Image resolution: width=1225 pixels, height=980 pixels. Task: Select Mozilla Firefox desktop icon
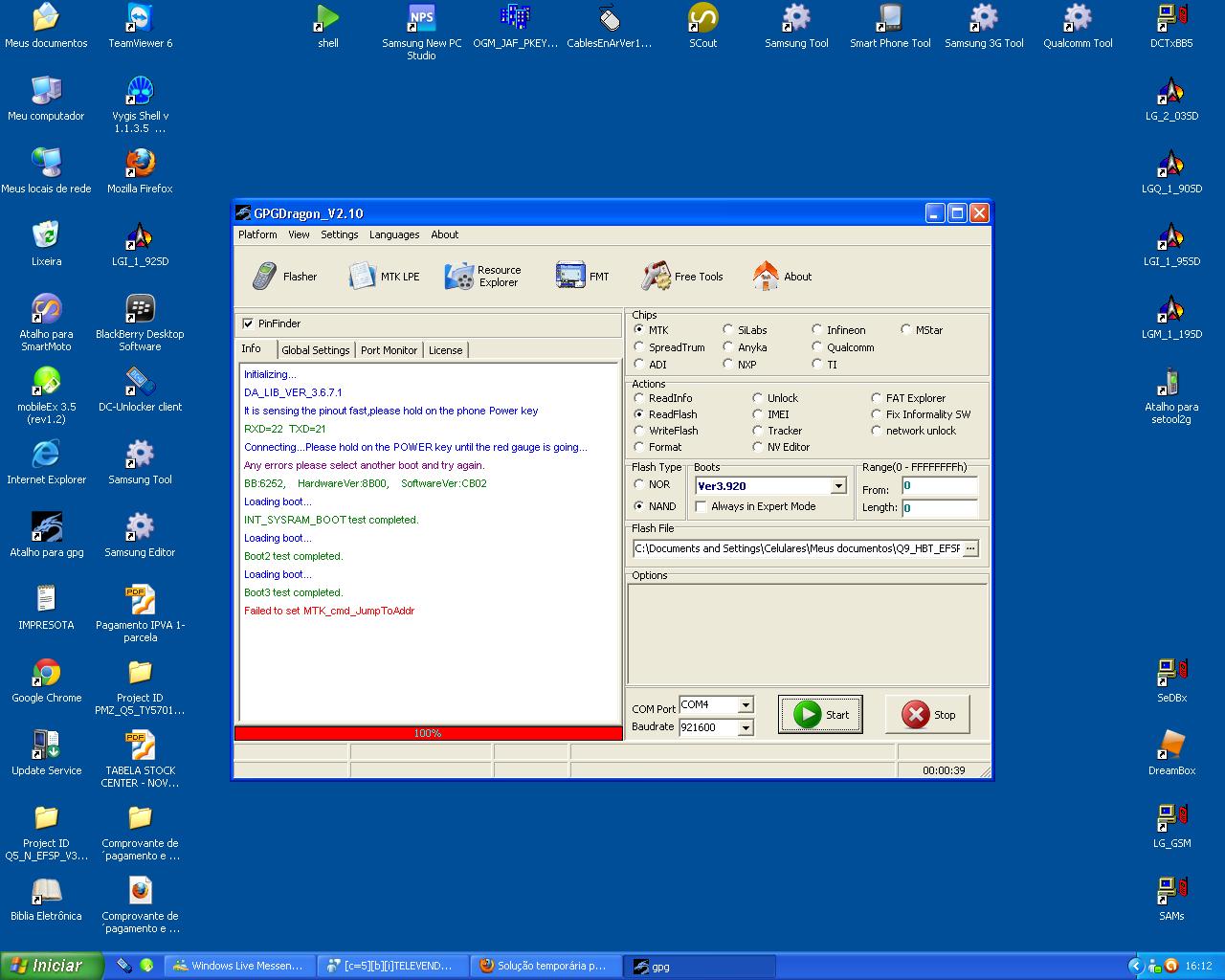[141, 172]
